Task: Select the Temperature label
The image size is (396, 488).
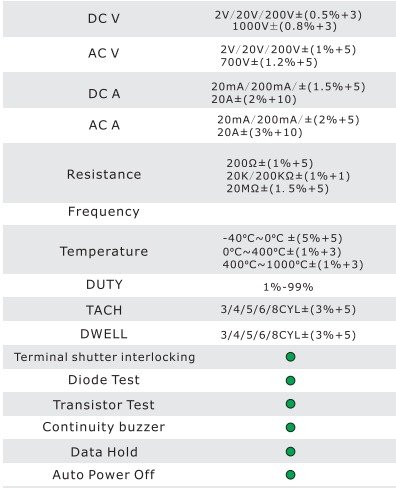Action: tap(104, 251)
